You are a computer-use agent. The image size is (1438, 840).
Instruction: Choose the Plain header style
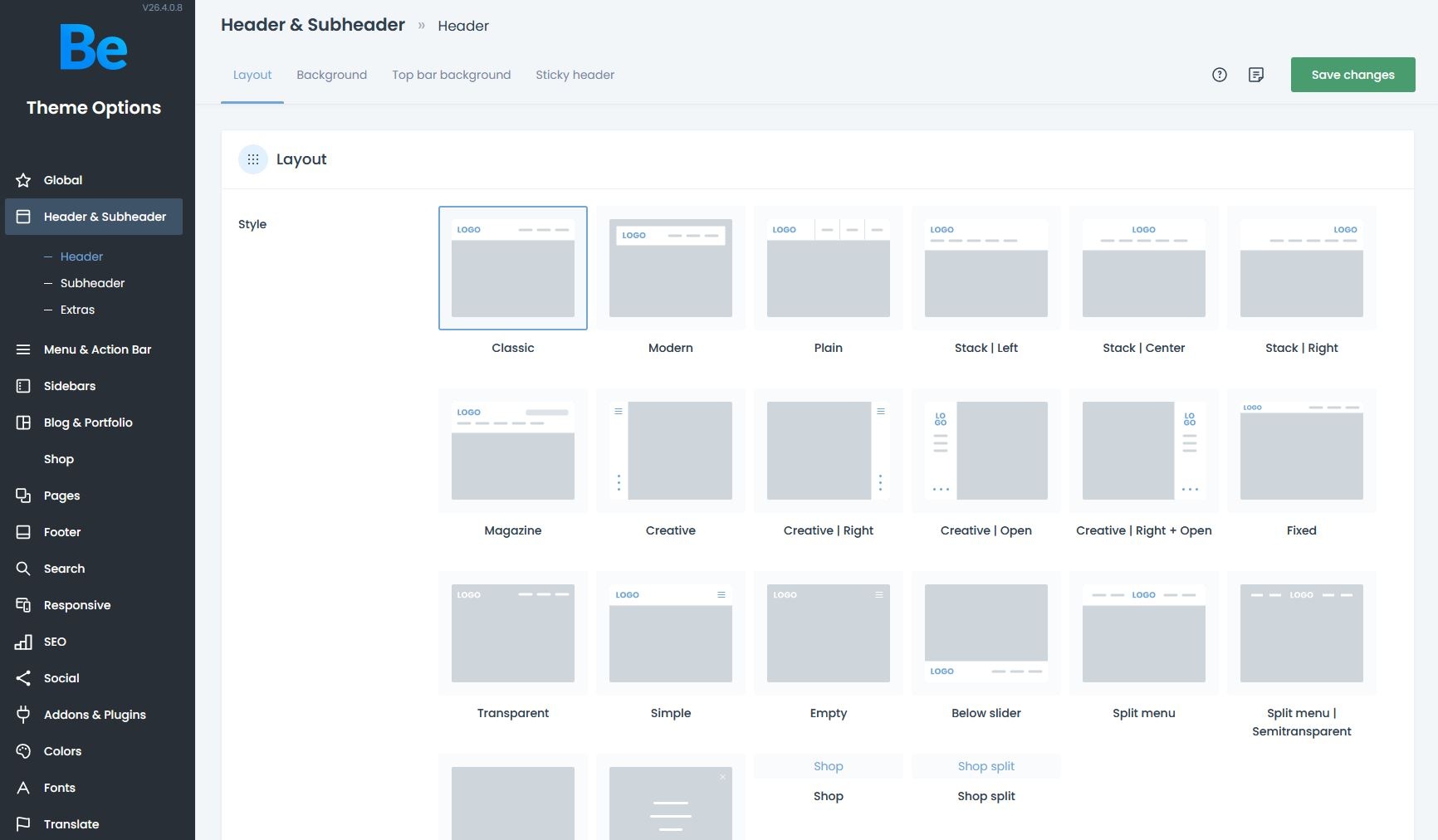click(x=829, y=268)
